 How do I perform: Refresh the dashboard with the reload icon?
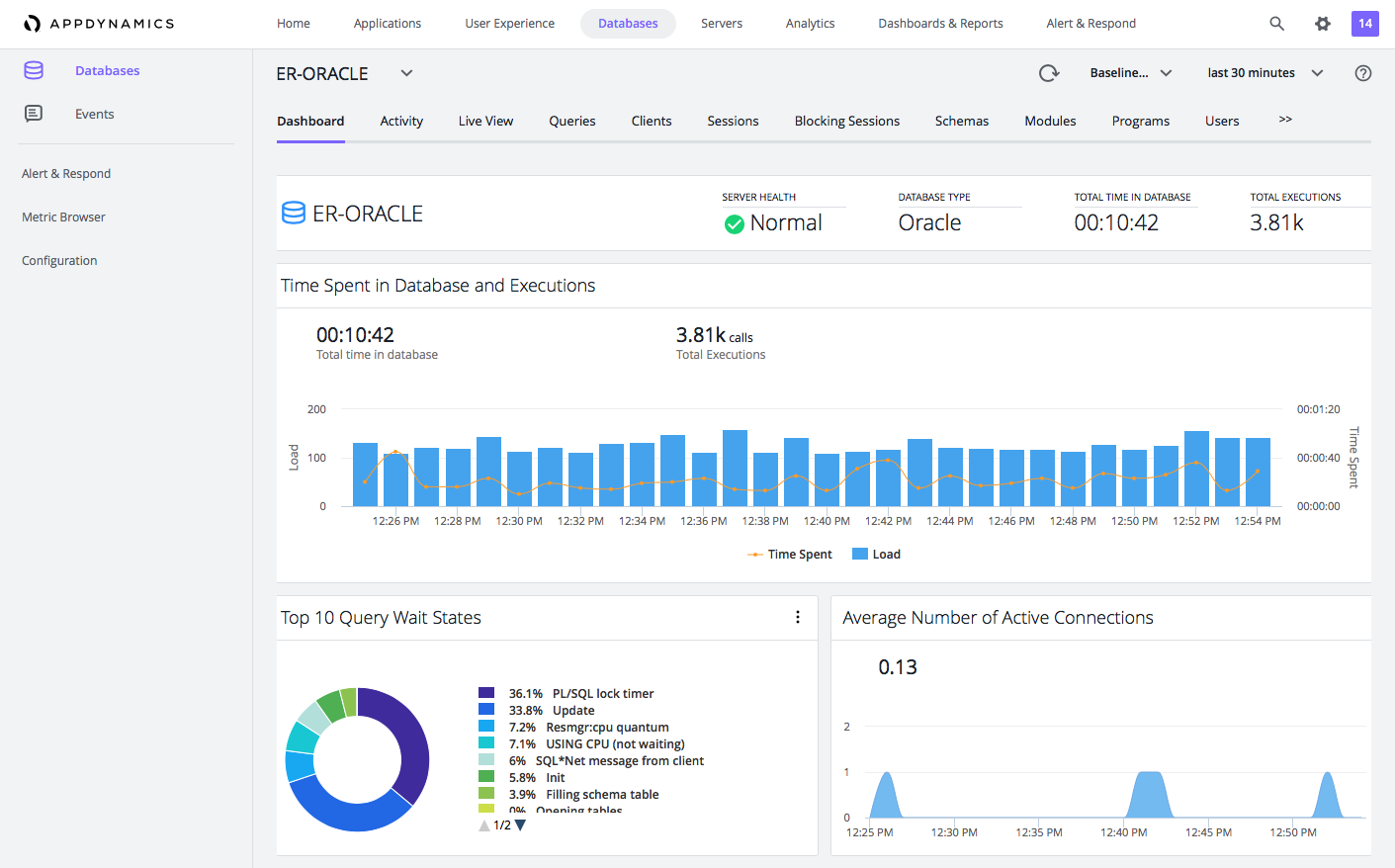coord(1049,73)
